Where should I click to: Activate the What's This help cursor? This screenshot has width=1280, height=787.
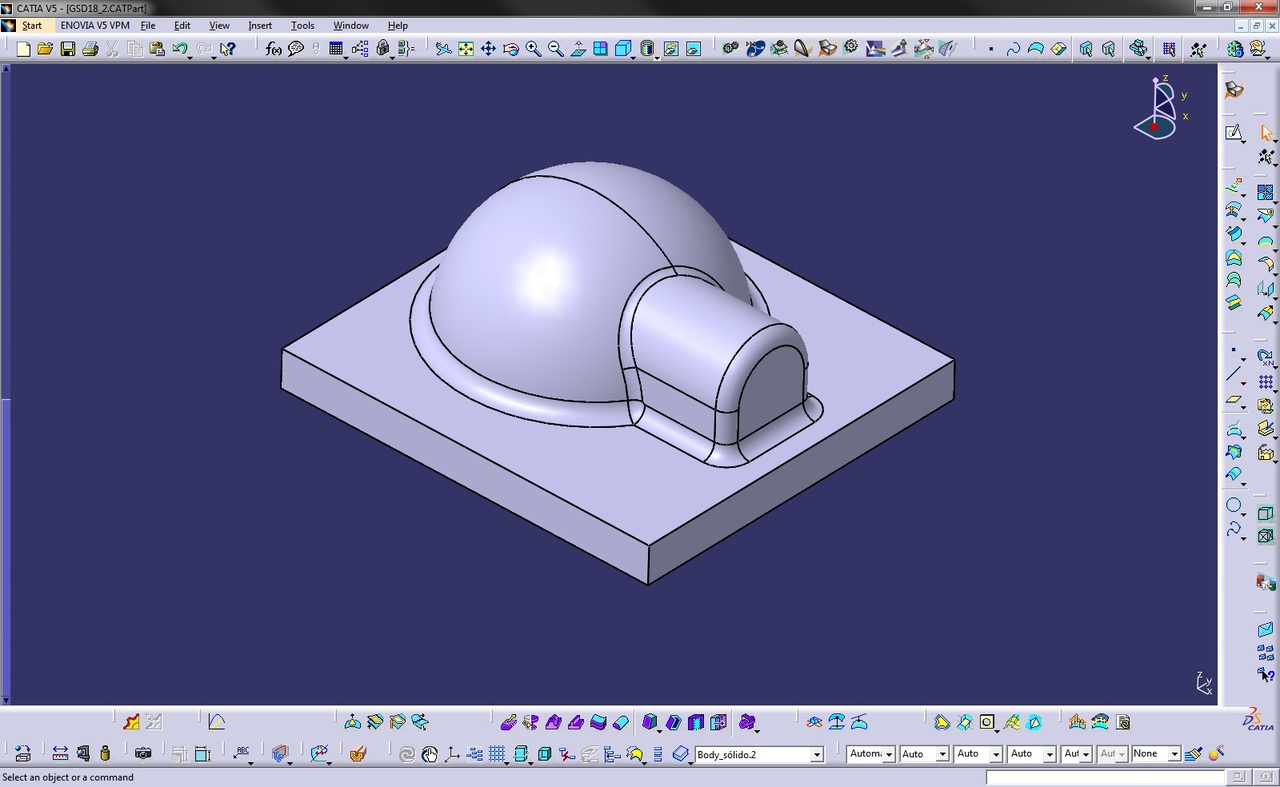point(228,48)
